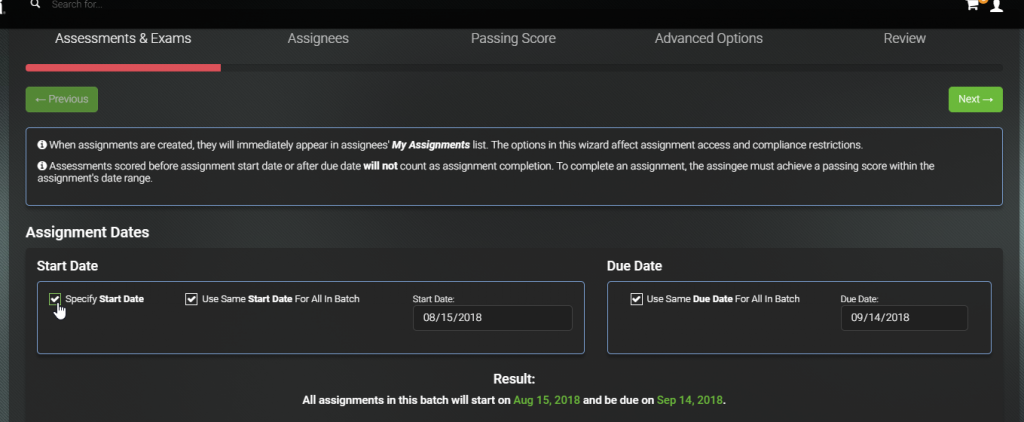
Task: Click the Previous button
Action: 62,99
